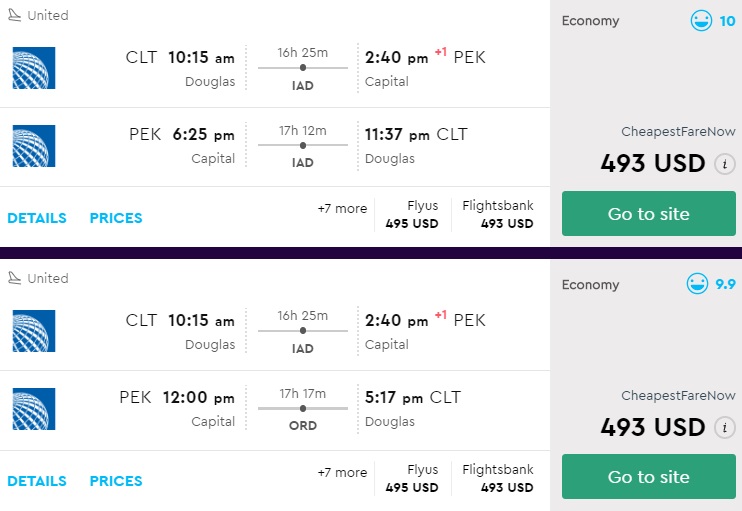Click United logo on second result's outbound flight
742x511 pixels.
(x=34, y=331)
